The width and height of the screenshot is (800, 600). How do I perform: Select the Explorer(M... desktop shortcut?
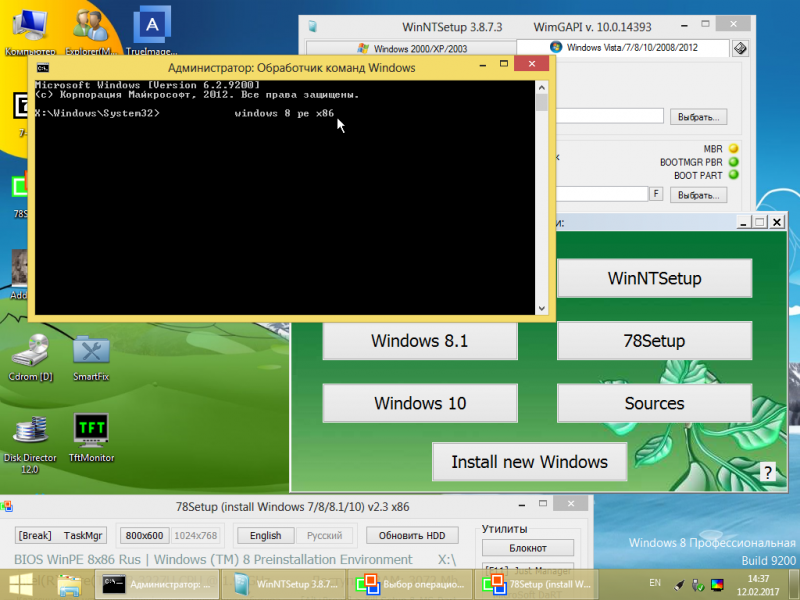(x=91, y=31)
